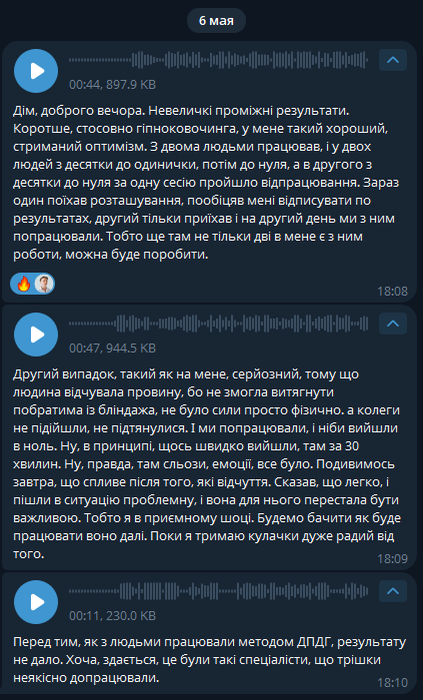The height and width of the screenshot is (700, 423).
Task: Collapse transcript of the 00:44 voice message
Action: pos(393,60)
